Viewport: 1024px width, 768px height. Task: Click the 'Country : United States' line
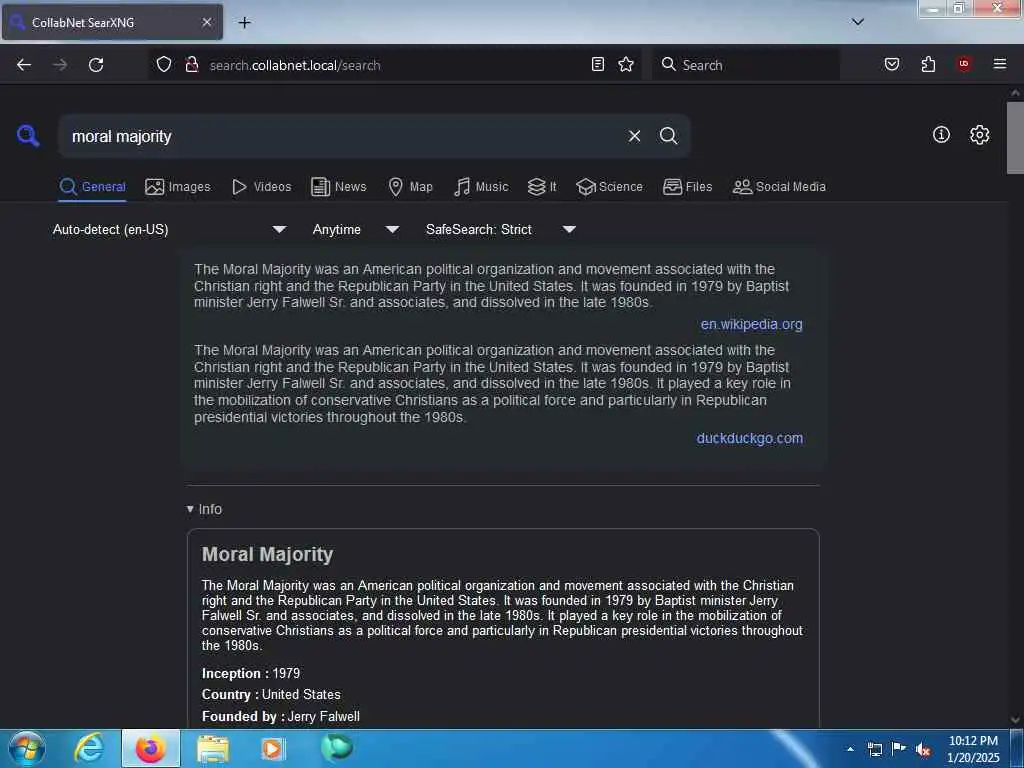[x=271, y=695]
